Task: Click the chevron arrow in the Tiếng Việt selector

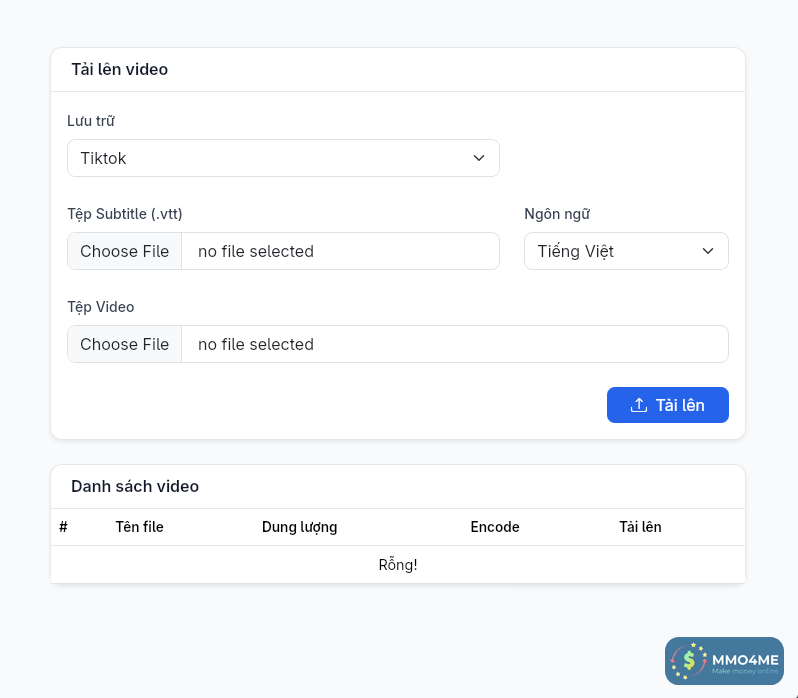Action: pyautogui.click(x=708, y=251)
